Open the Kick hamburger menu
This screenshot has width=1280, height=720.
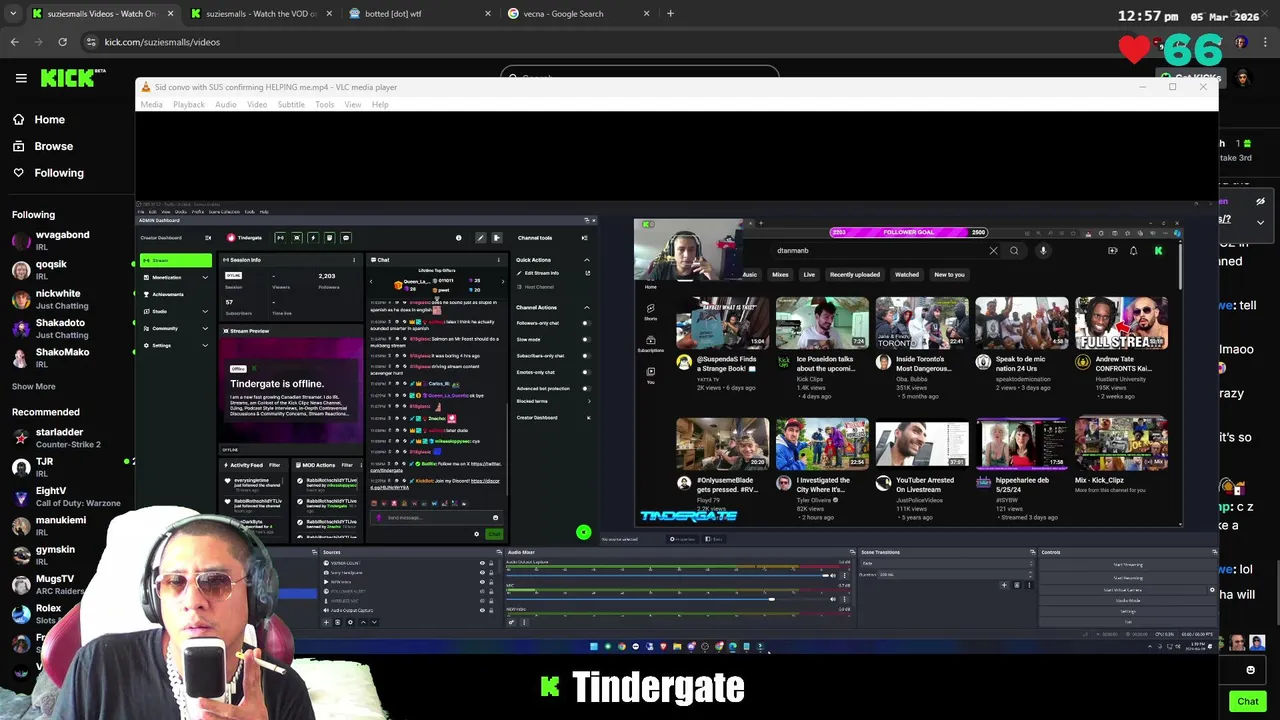(21, 78)
